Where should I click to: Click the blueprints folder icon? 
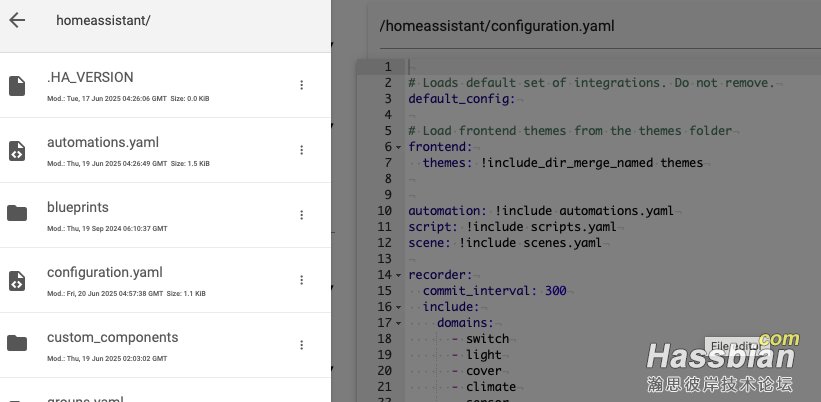click(x=17, y=213)
